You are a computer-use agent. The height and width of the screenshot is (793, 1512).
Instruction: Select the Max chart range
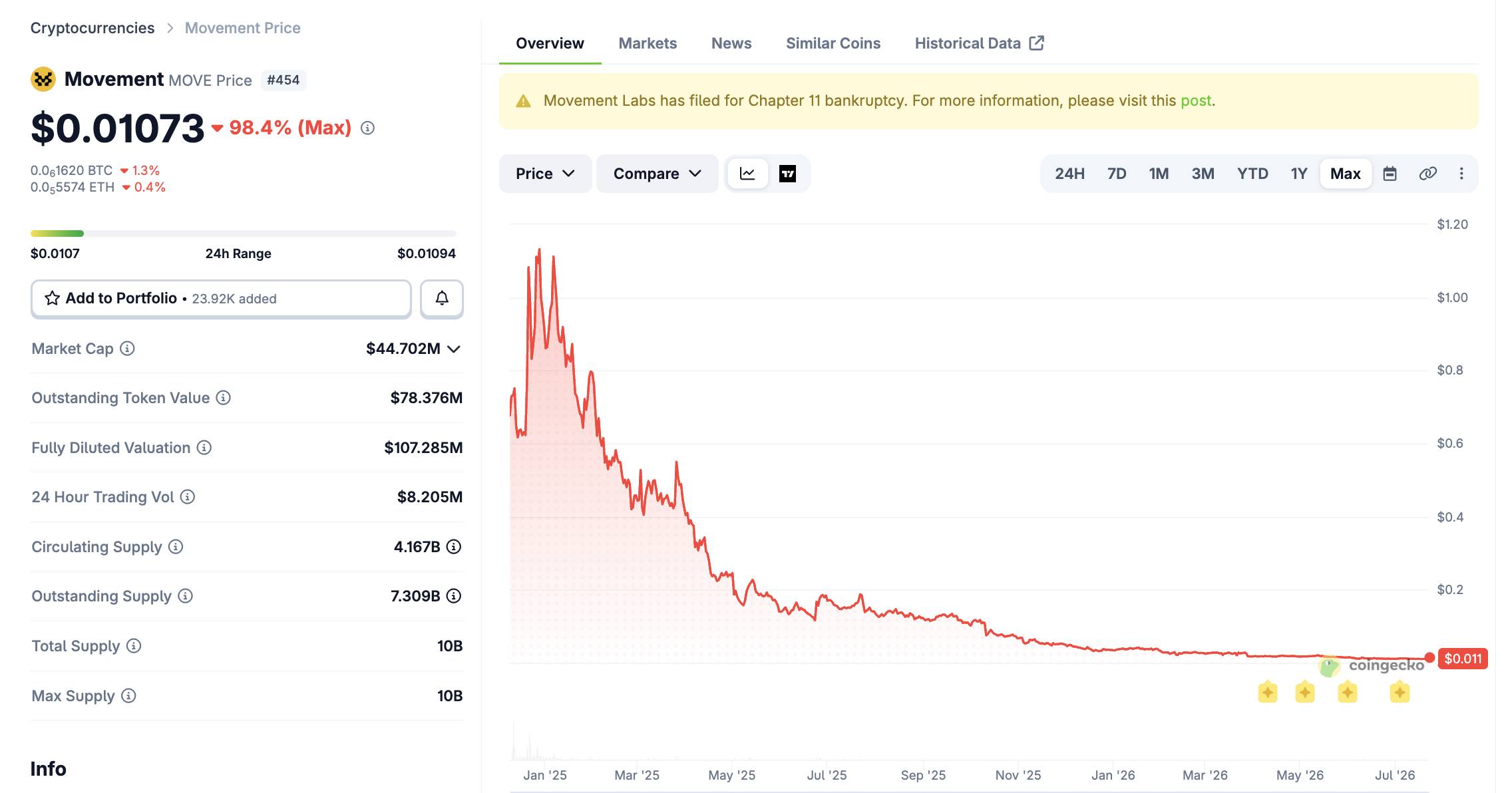(1346, 174)
